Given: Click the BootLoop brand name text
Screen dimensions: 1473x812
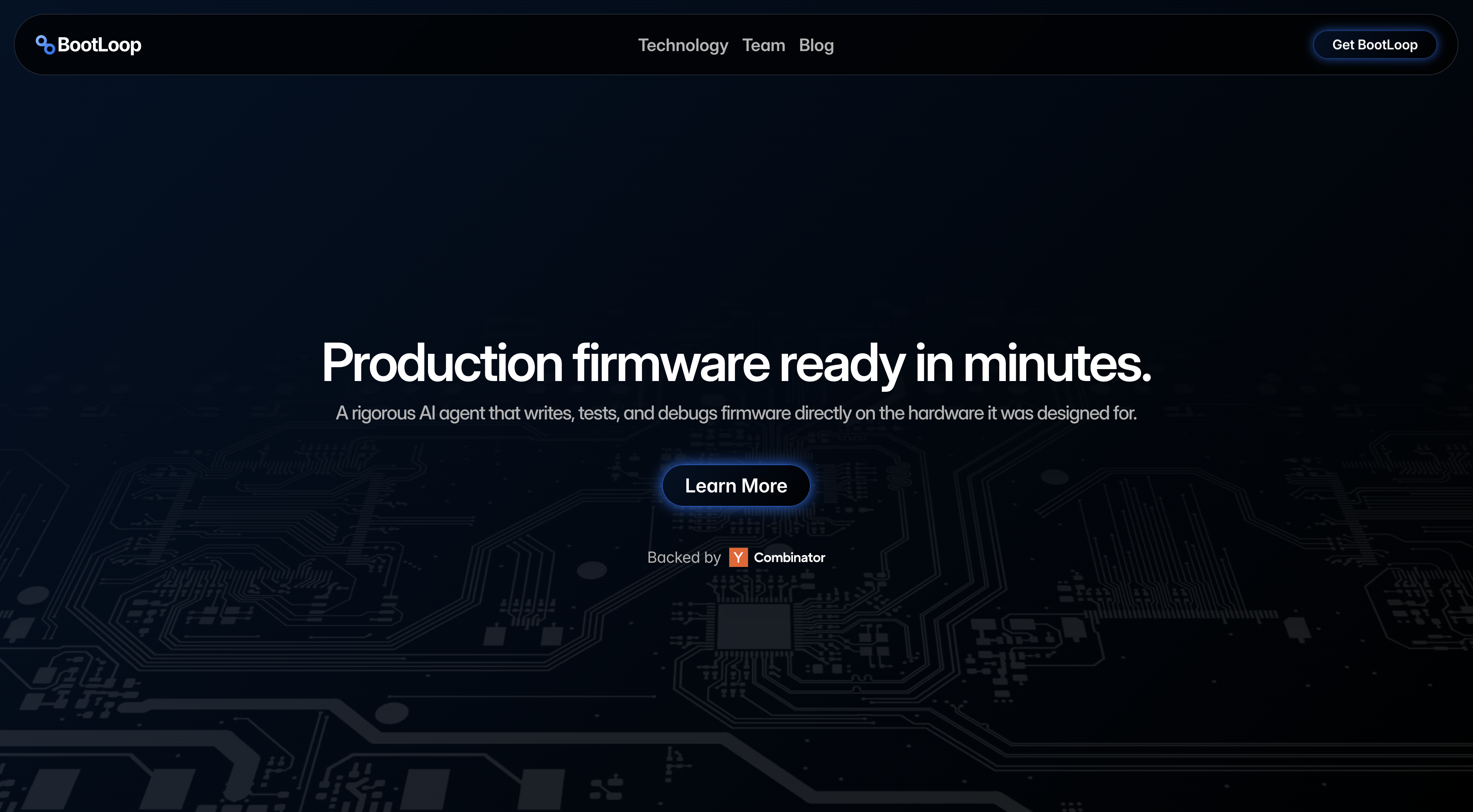Looking at the screenshot, I should pyautogui.click(x=100, y=45).
